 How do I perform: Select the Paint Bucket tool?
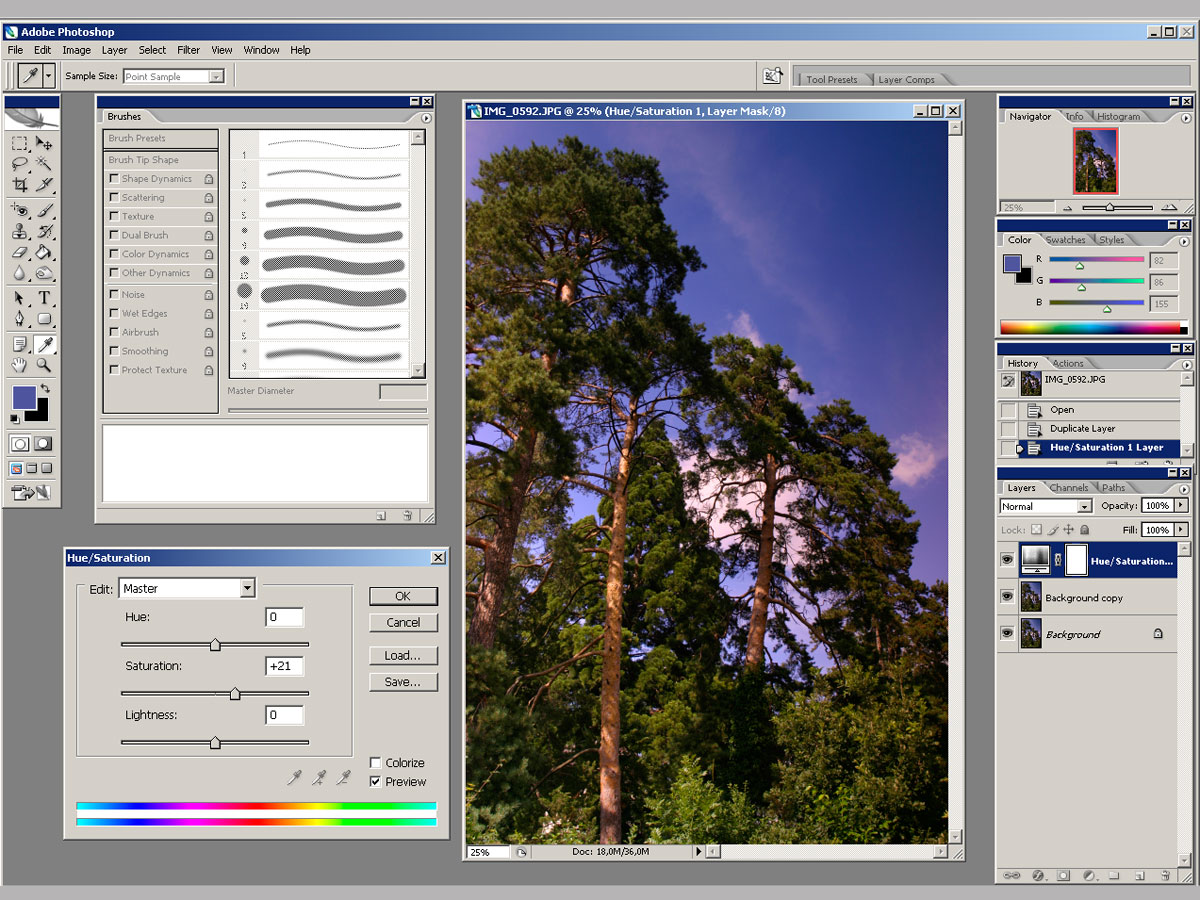tap(44, 252)
